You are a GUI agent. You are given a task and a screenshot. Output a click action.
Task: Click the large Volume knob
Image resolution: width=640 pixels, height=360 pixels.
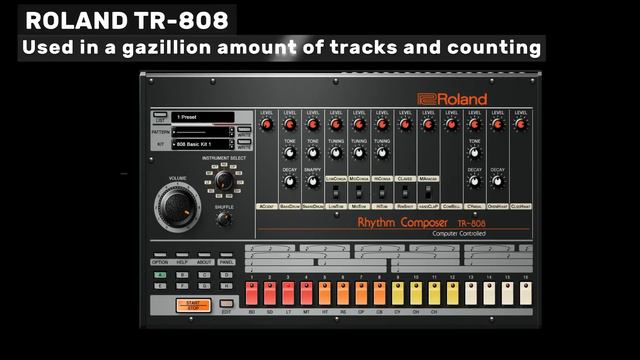[x=178, y=207]
